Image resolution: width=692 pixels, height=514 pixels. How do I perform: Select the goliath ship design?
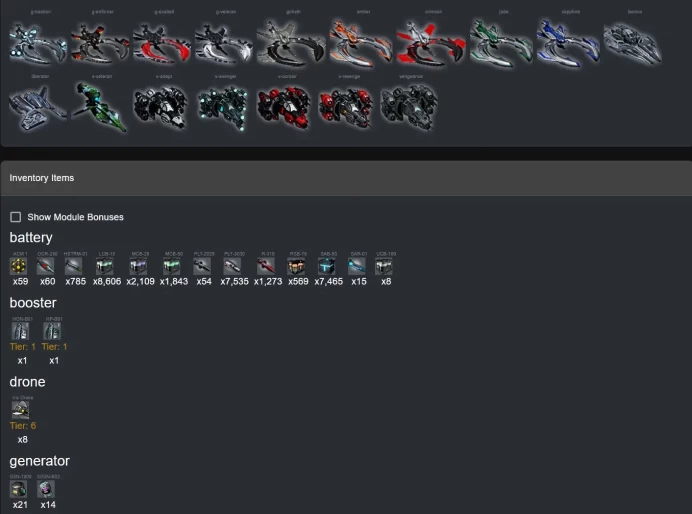(291, 43)
